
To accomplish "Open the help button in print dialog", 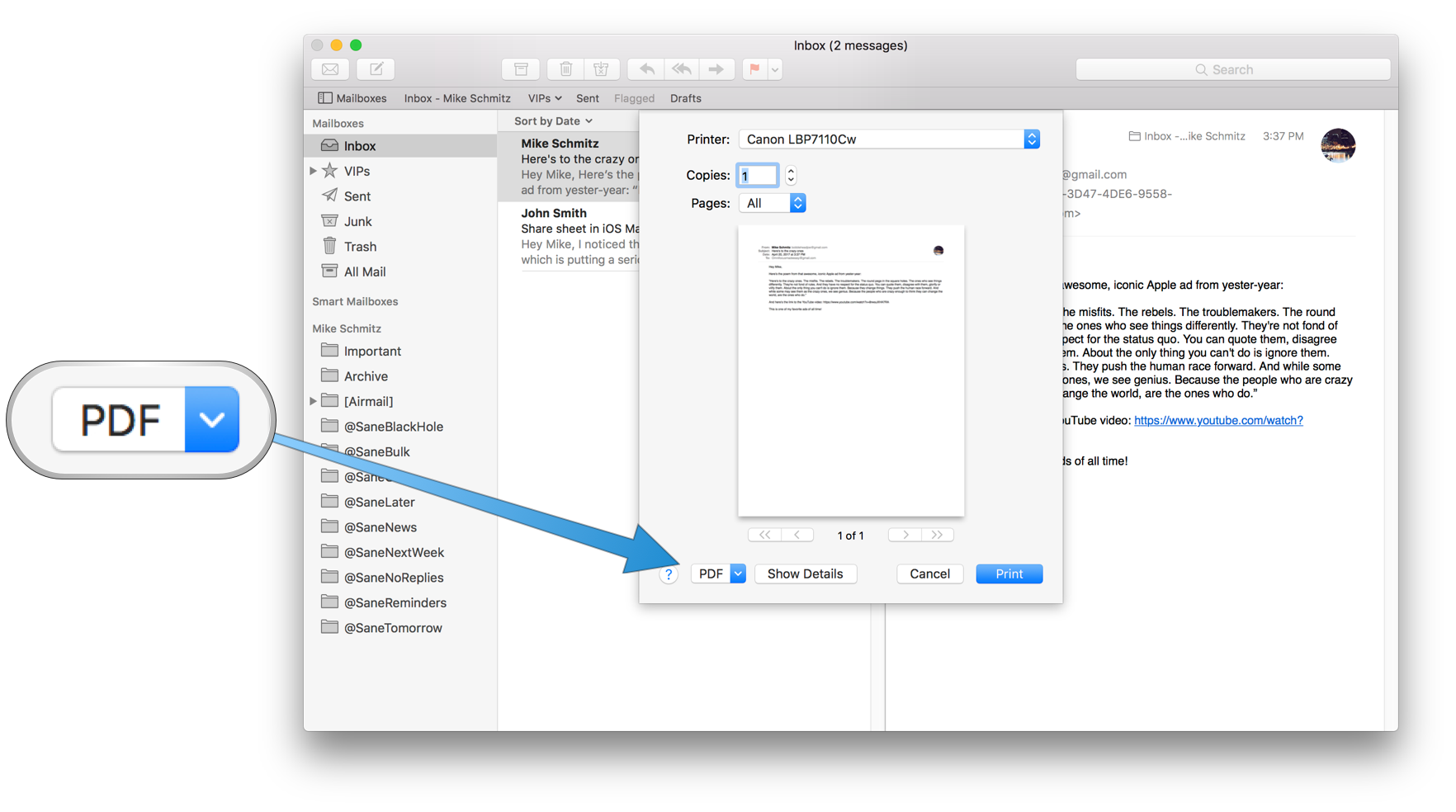I will tap(668, 574).
